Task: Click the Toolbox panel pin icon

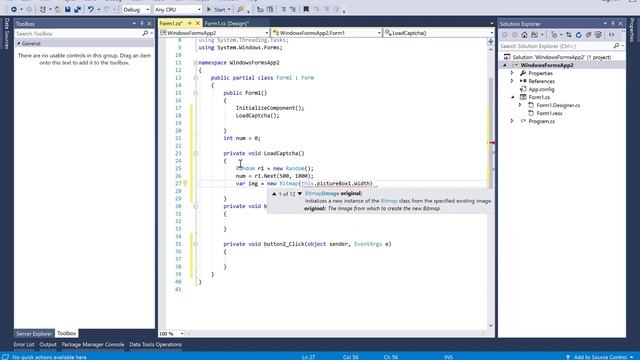Action: click(142, 24)
